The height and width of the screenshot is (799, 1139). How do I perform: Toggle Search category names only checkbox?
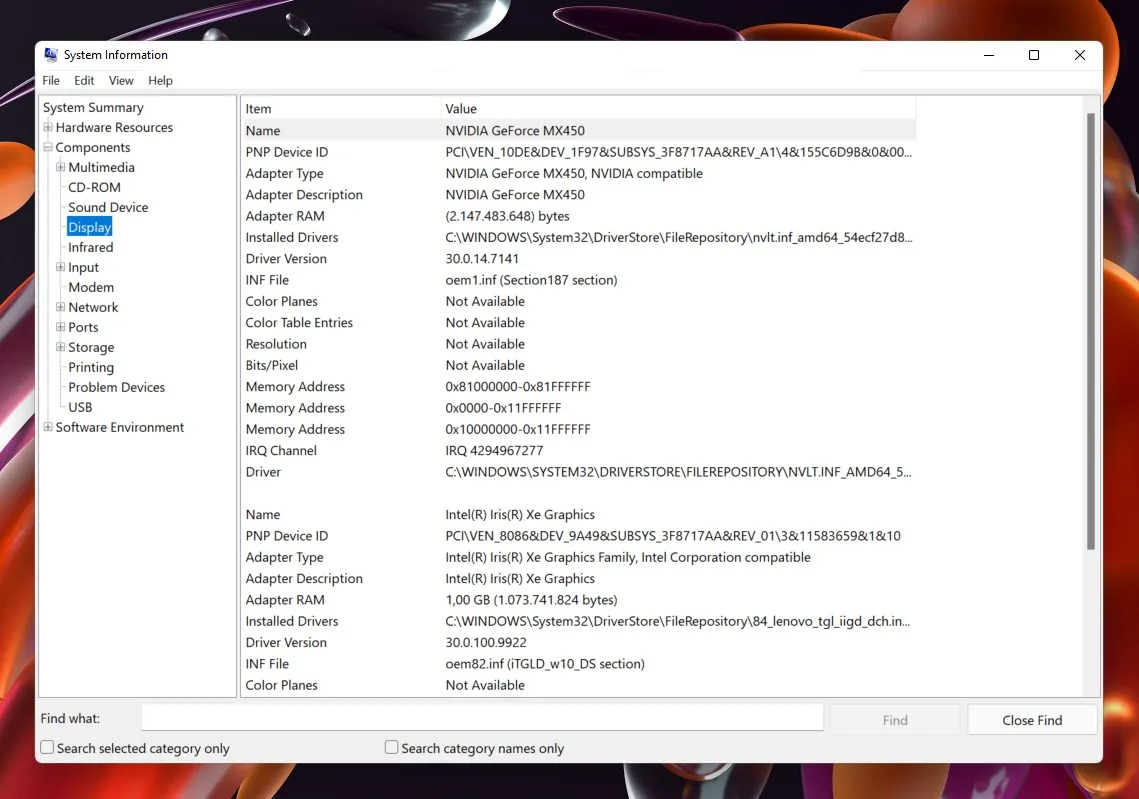point(392,748)
